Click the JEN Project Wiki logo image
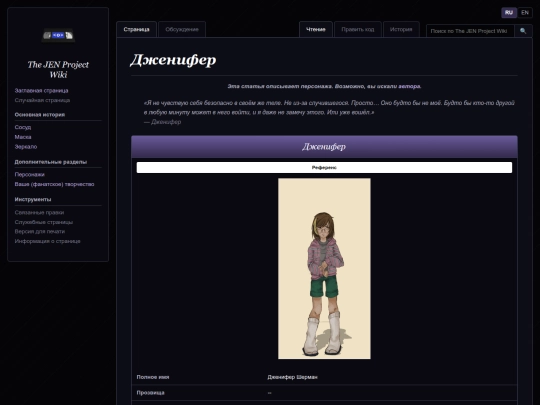This screenshot has width=540, height=405. click(x=58, y=35)
